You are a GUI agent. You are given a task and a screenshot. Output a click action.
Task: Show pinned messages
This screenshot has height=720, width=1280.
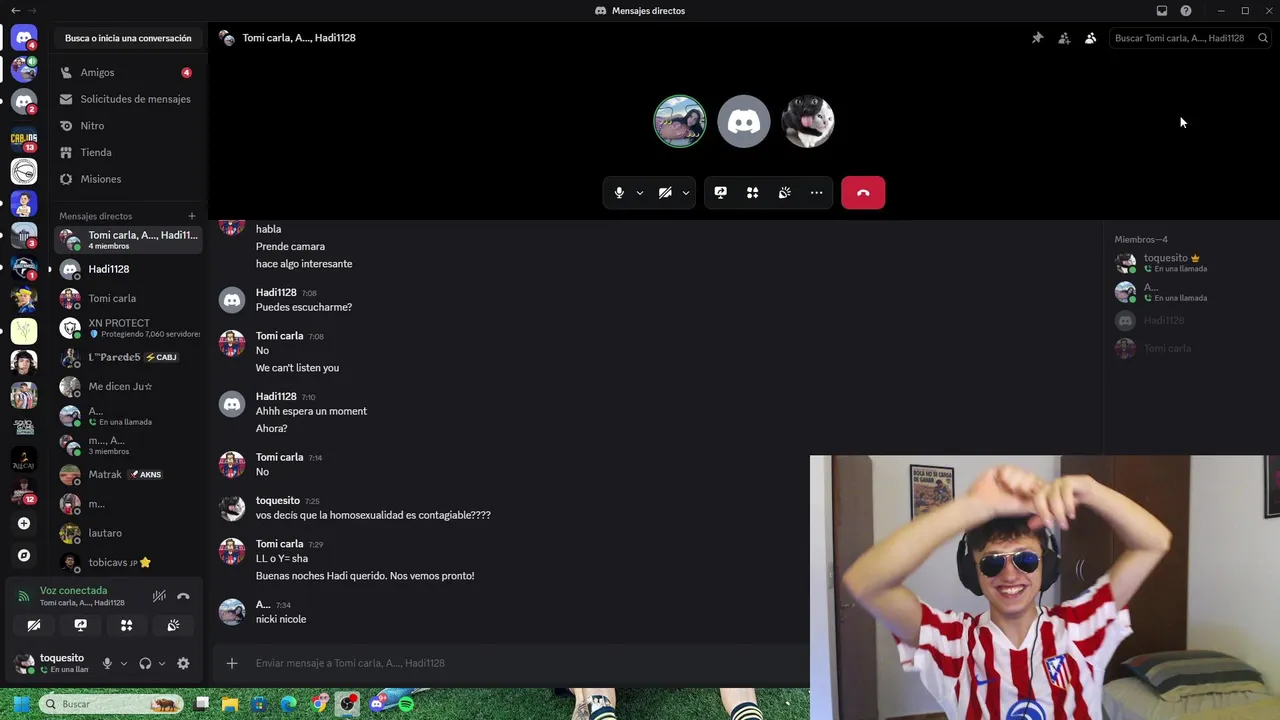click(1037, 38)
